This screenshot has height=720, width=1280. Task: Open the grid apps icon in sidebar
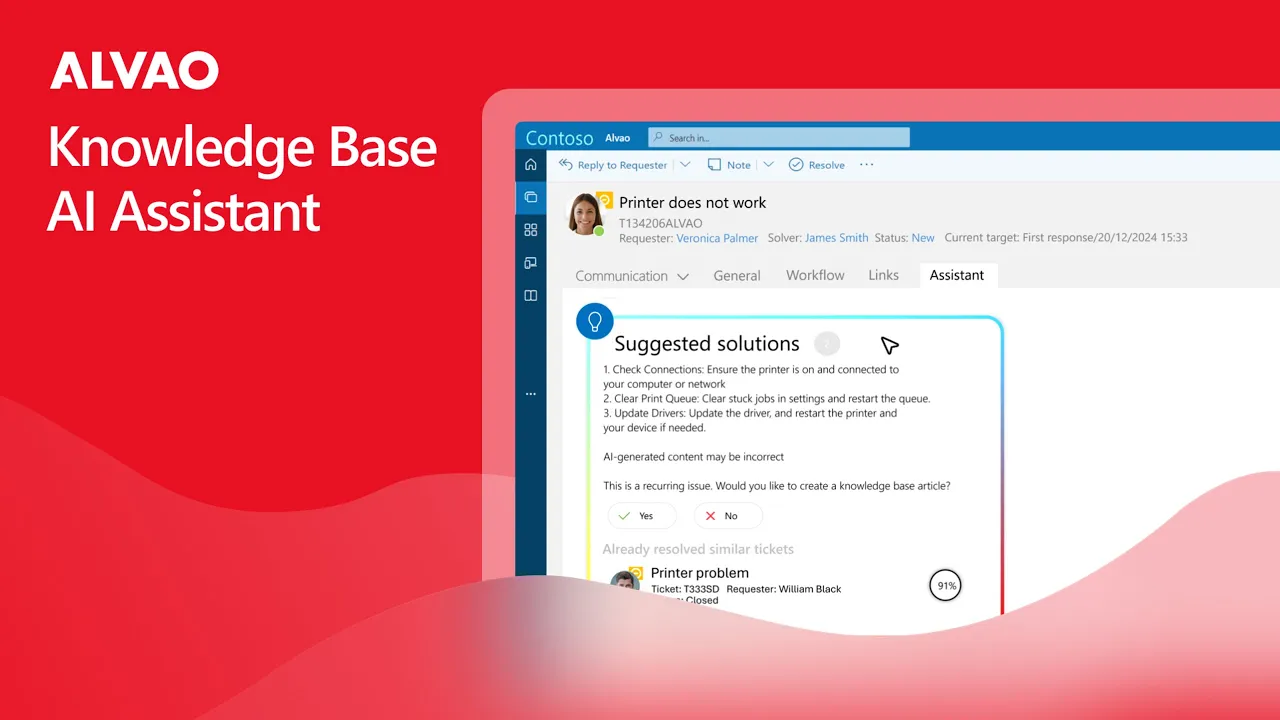point(531,230)
